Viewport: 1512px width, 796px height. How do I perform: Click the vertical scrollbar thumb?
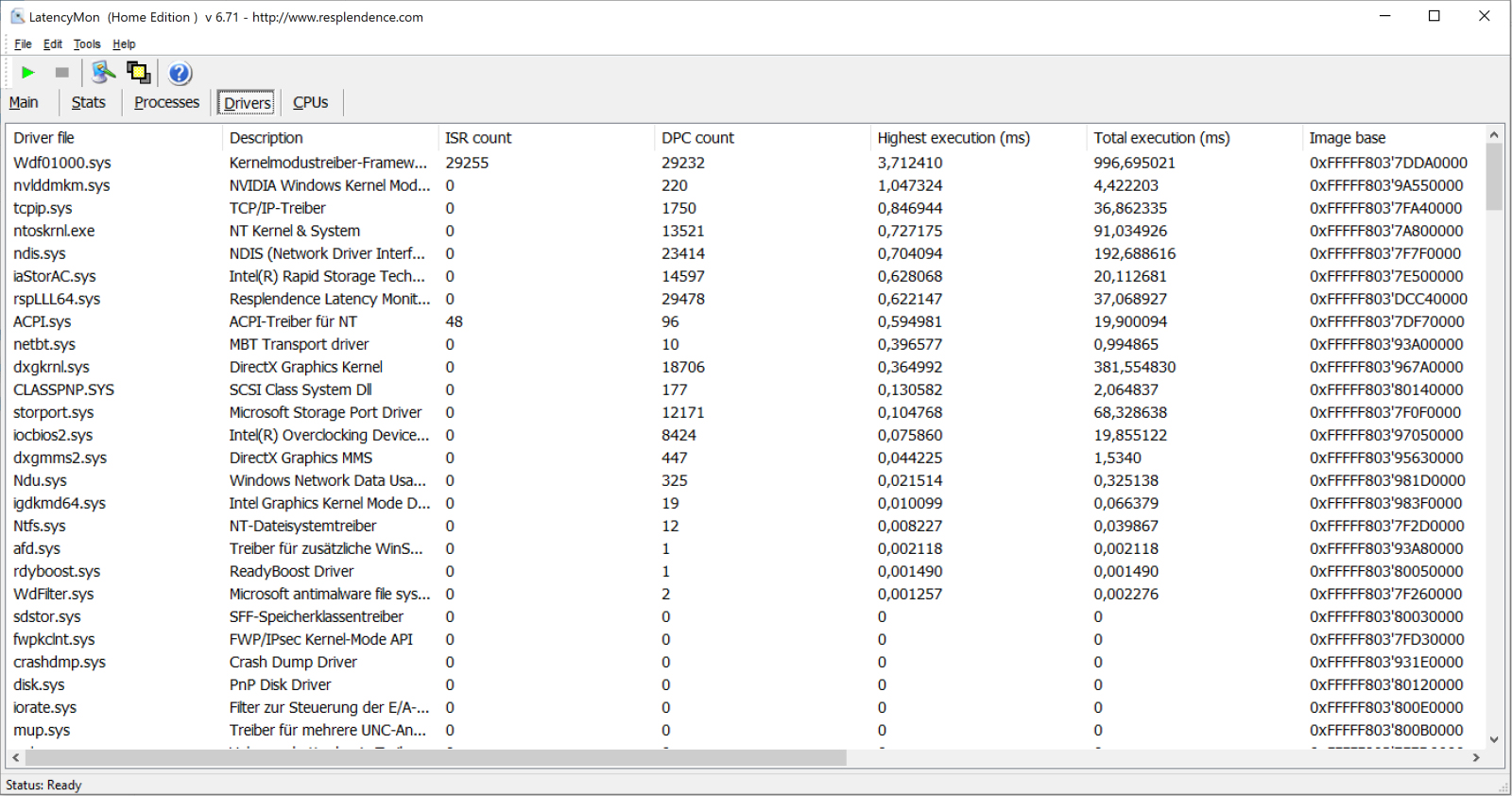pyautogui.click(x=1494, y=176)
